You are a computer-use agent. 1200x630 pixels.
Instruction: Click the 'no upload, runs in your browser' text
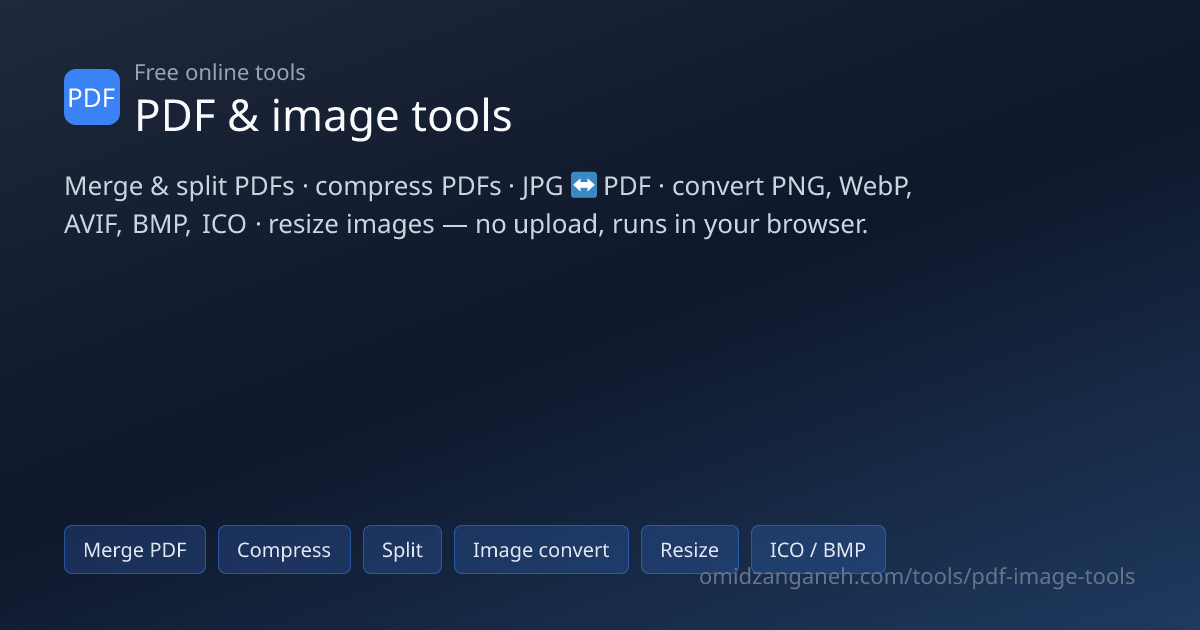pyautogui.click(x=672, y=224)
